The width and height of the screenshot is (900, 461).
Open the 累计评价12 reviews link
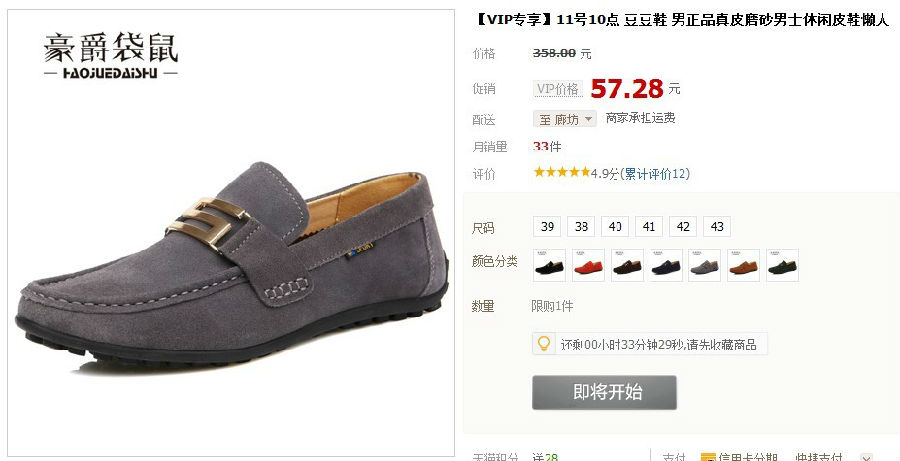655,173
